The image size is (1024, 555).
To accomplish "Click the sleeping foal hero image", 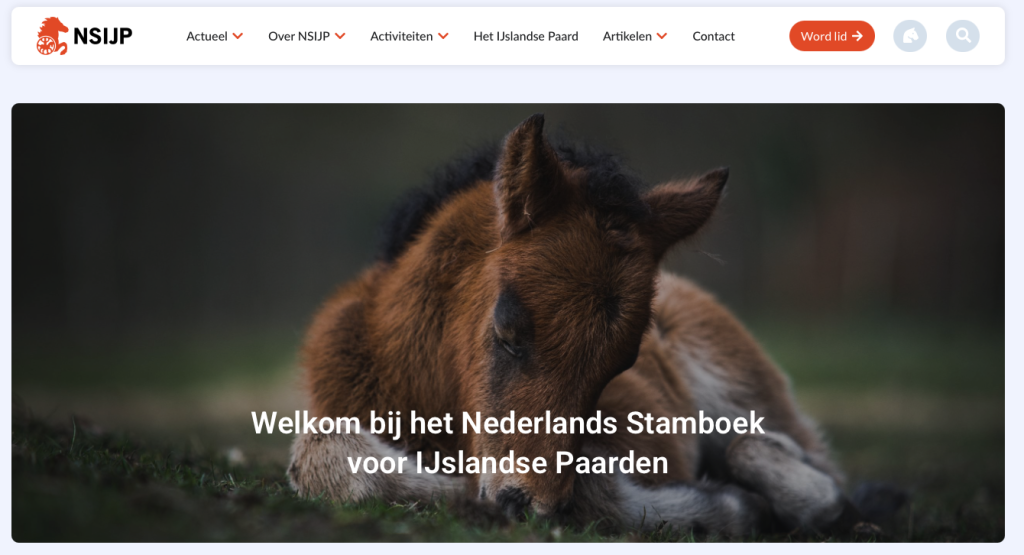I will (x=508, y=323).
